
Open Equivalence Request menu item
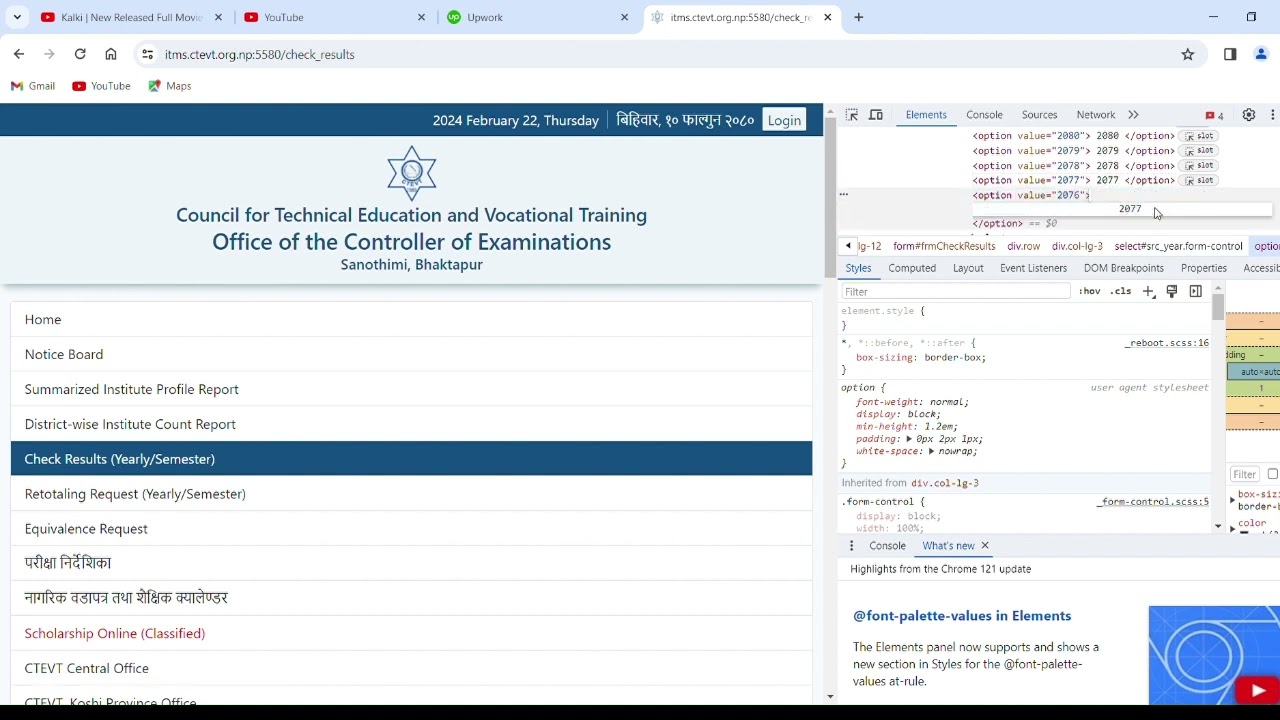pos(411,529)
